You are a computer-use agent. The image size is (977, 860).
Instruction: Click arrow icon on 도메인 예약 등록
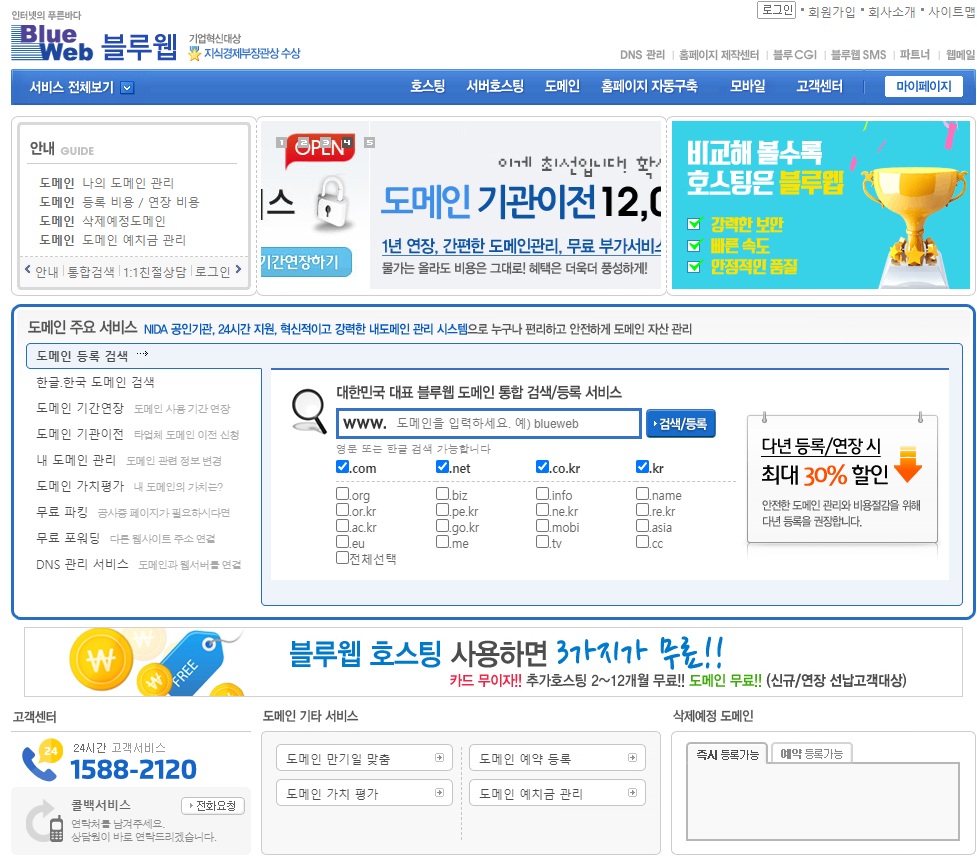632,758
